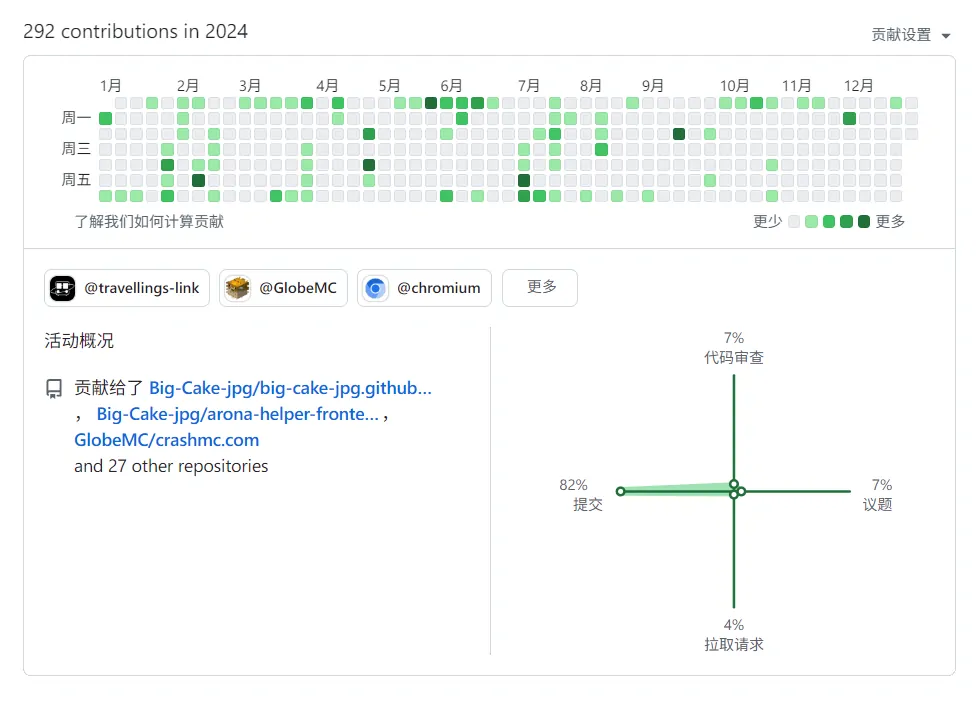
Task: Open Big-Cake-jpg/arona-helper-fronte... repository link
Action: point(238,414)
